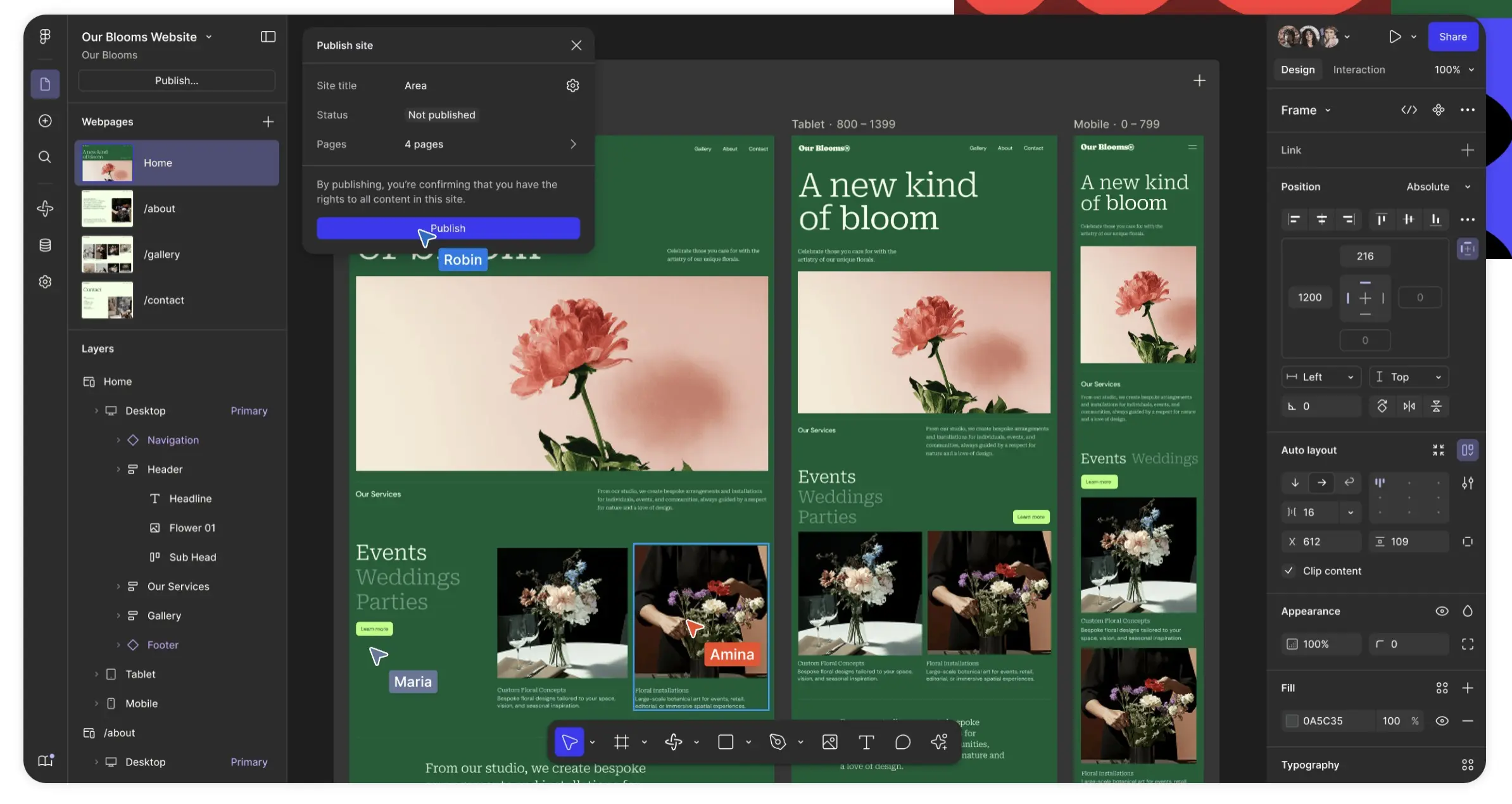This screenshot has width=1512, height=804.
Task: Expand the Desktop layer under Home
Action: [x=96, y=411]
